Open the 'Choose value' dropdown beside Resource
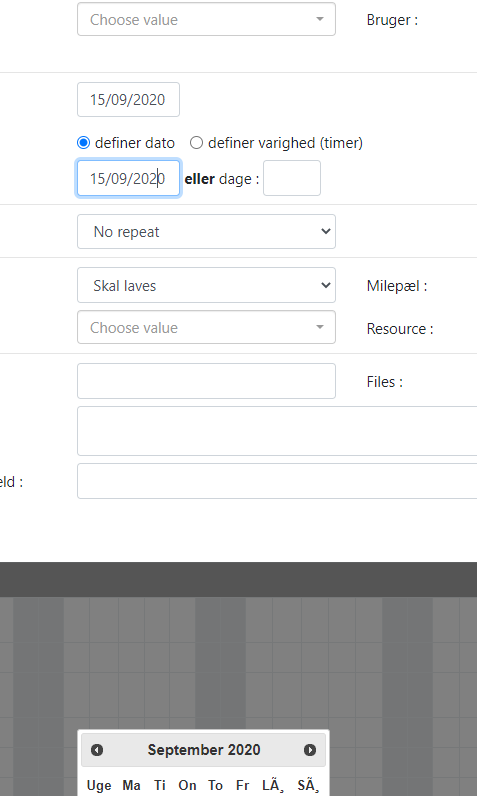The width and height of the screenshot is (477, 796). [207, 327]
